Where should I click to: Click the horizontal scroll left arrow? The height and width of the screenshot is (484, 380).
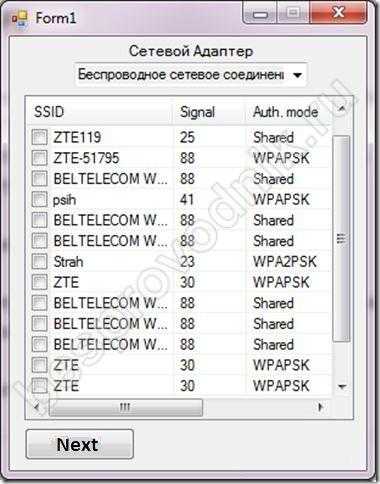coord(37,407)
